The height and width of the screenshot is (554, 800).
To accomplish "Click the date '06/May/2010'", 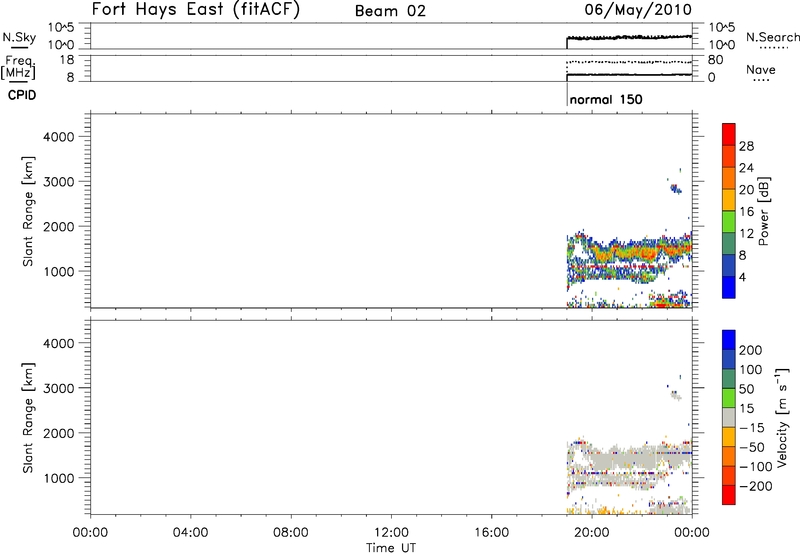I will click(x=638, y=9).
